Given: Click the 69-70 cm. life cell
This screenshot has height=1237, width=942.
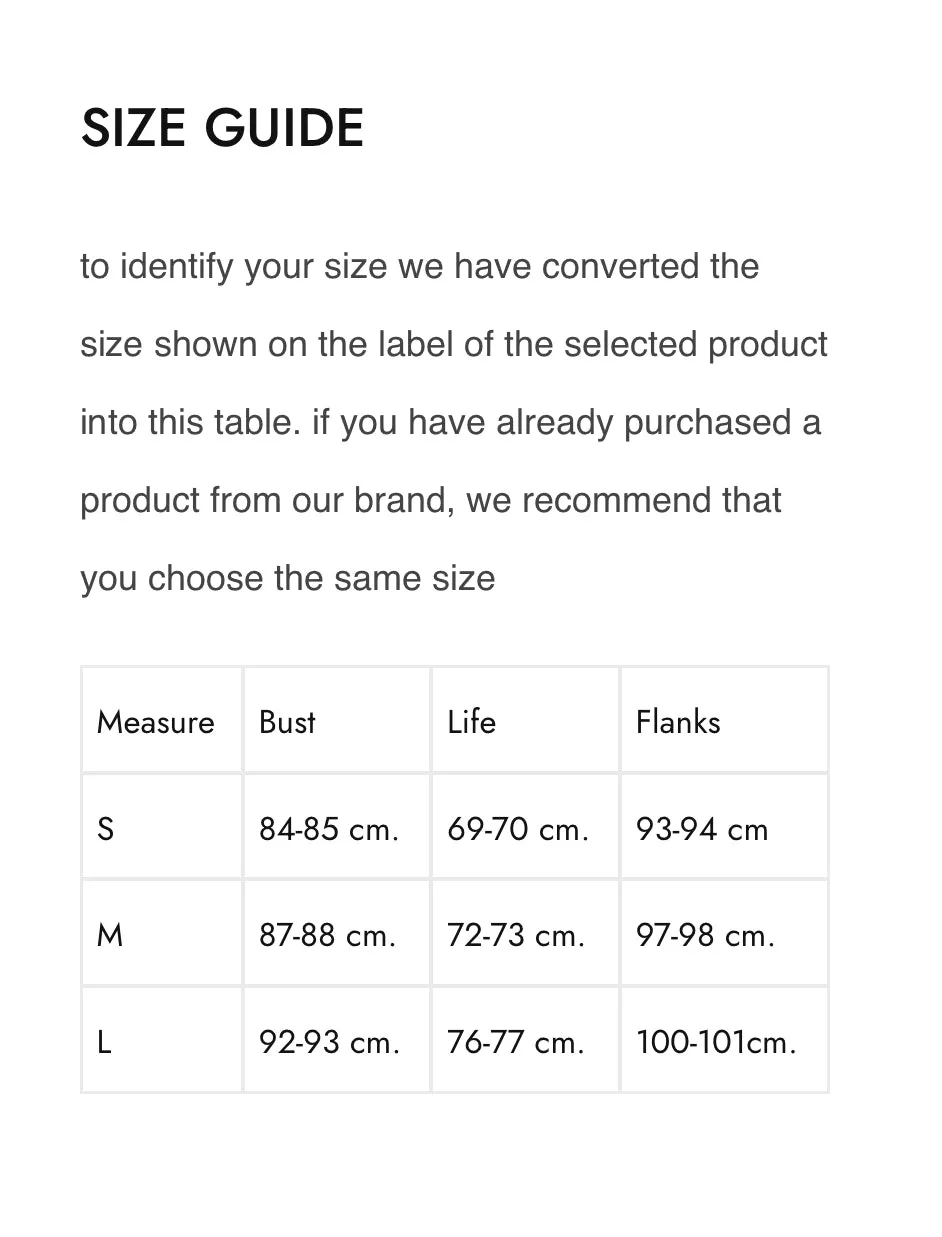Looking at the screenshot, I should [x=525, y=827].
